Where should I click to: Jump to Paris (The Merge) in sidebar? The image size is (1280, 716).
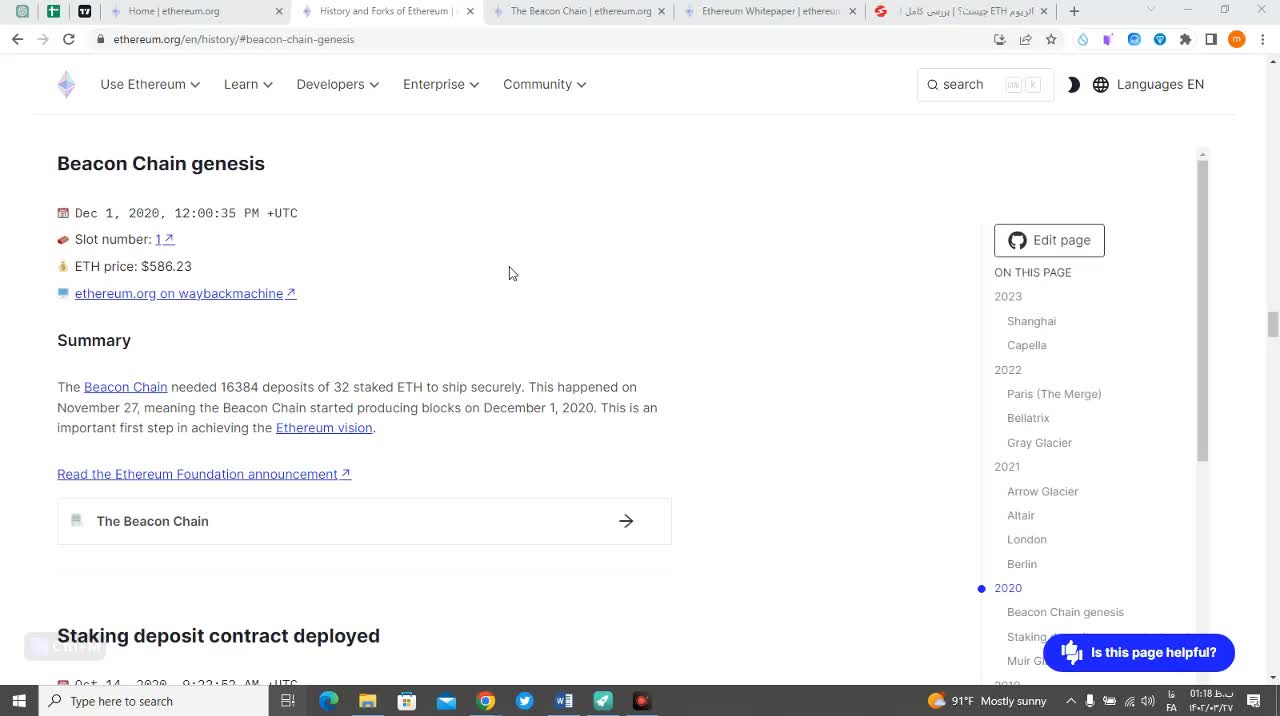pyautogui.click(x=1054, y=394)
